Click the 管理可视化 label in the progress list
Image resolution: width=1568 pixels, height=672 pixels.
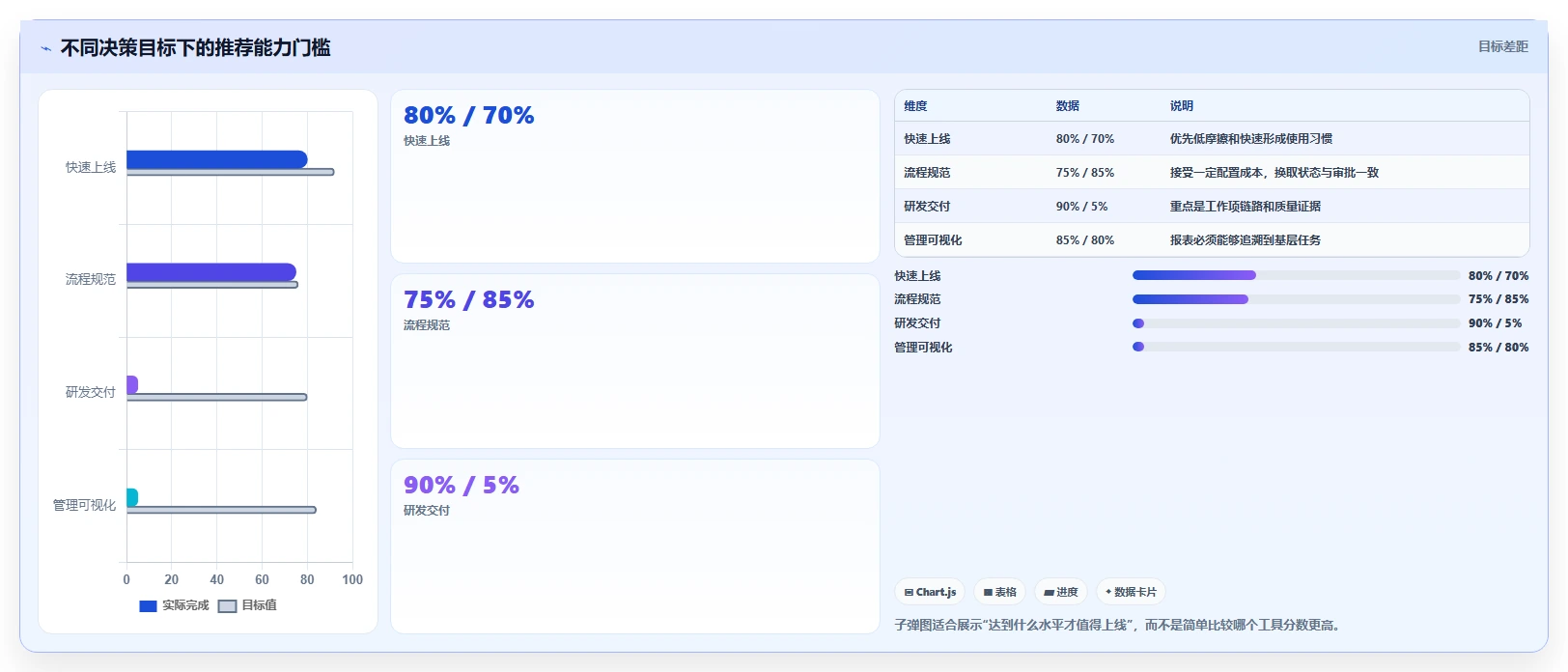pyautogui.click(x=923, y=348)
